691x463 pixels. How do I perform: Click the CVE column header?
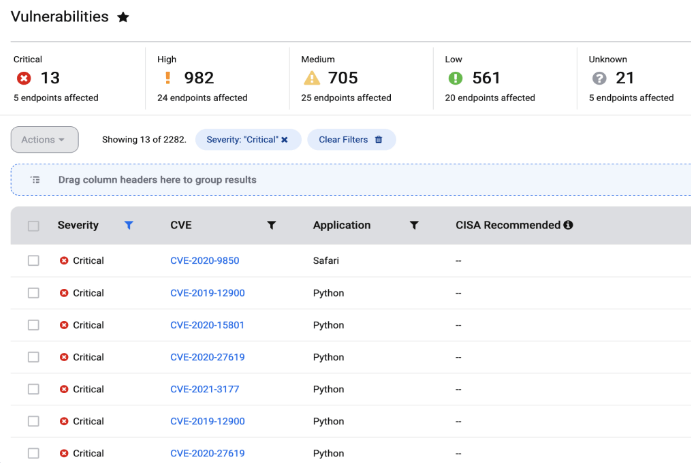tap(181, 225)
